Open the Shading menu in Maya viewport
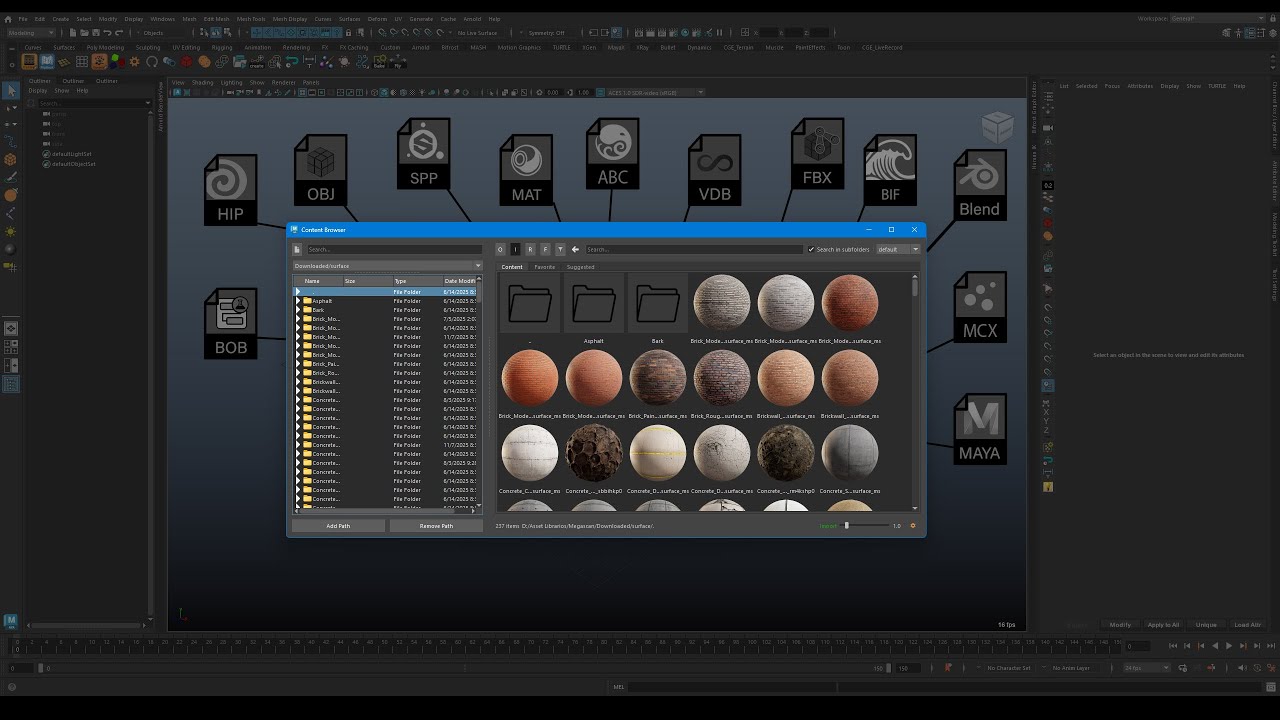This screenshot has height=720, width=1280. click(x=203, y=82)
